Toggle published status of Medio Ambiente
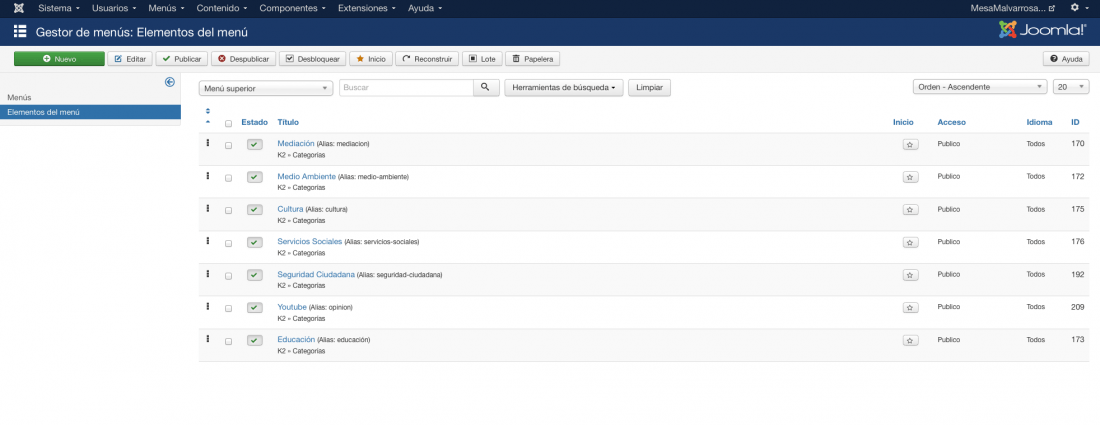Screen dimensions: 1100x425 (x=255, y=177)
